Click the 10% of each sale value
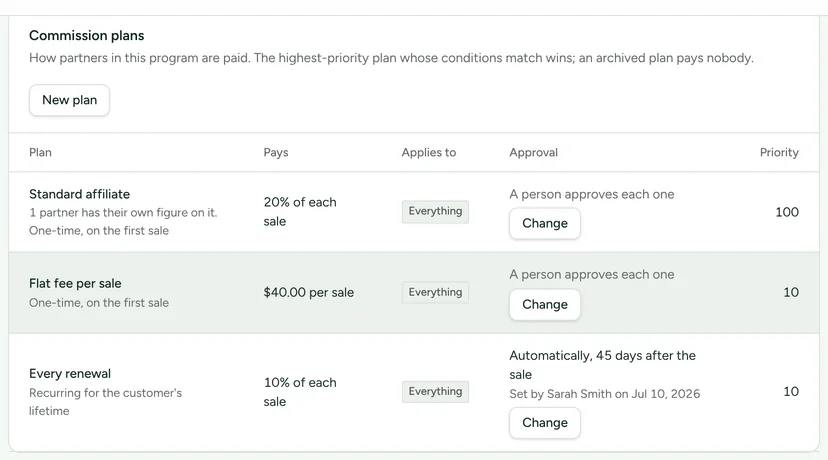The width and height of the screenshot is (828, 460). coord(300,392)
